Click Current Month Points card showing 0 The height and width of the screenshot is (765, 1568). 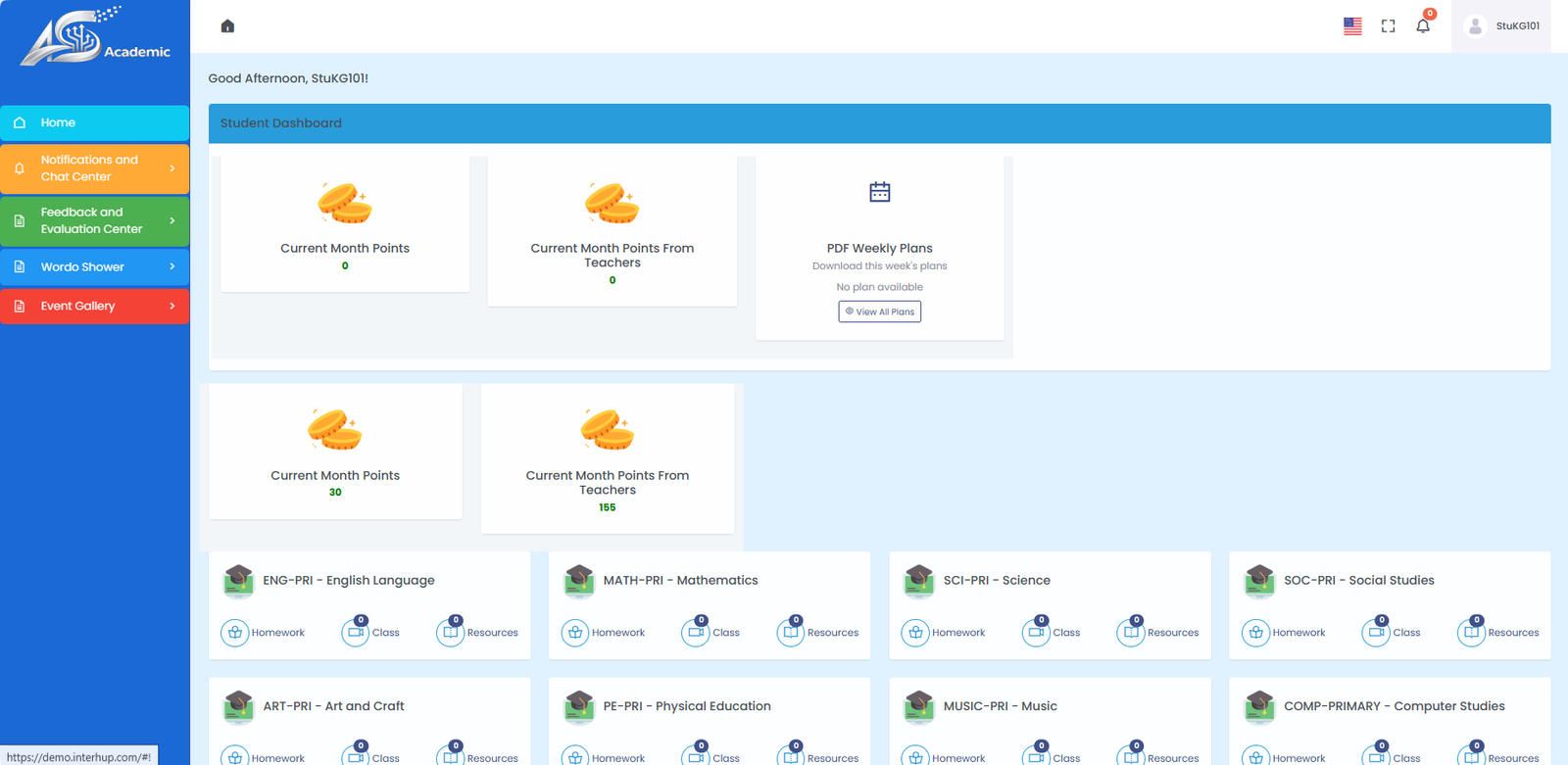tap(345, 224)
